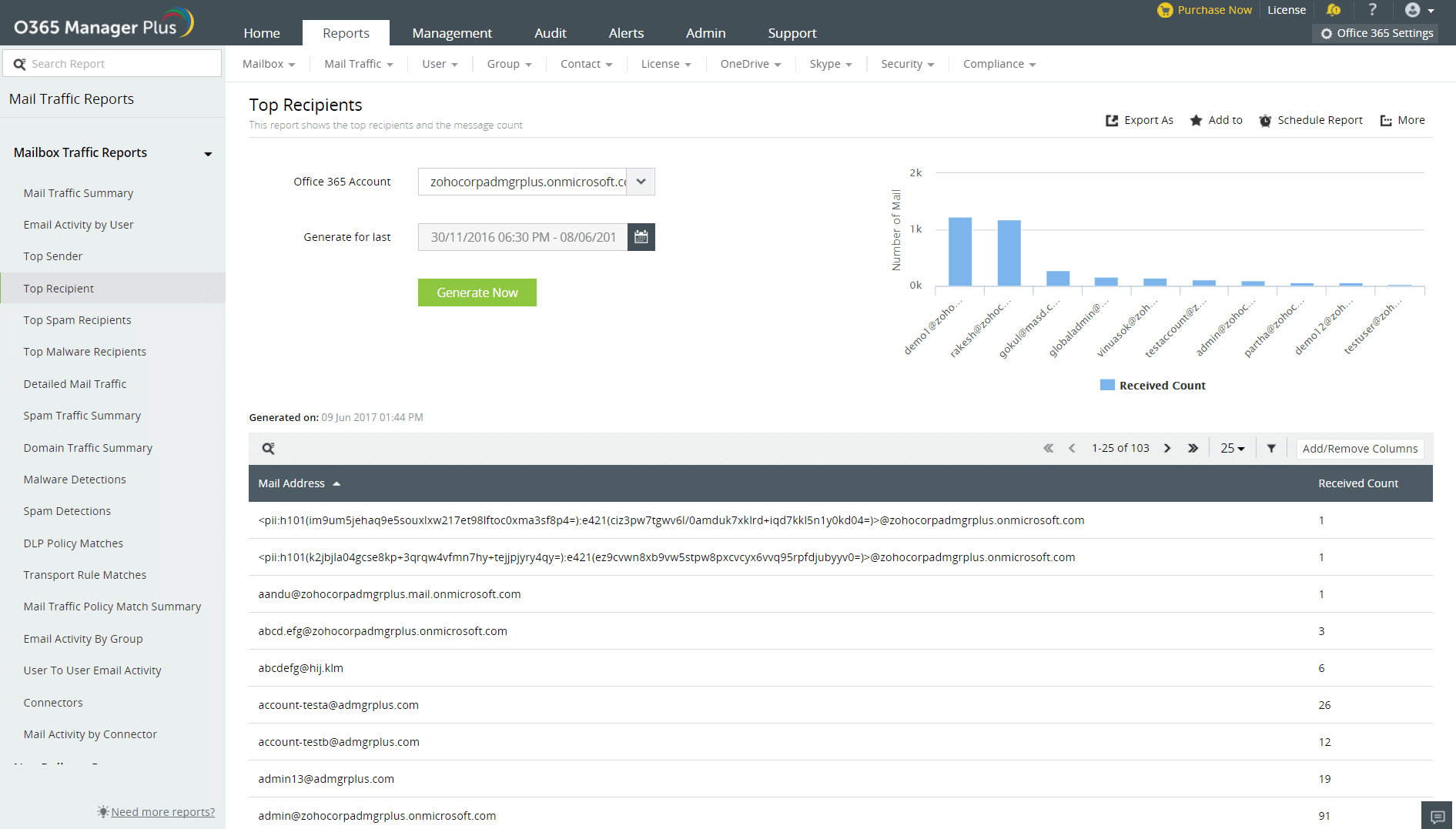Click the lightbulb beside Need more reports

103,811
